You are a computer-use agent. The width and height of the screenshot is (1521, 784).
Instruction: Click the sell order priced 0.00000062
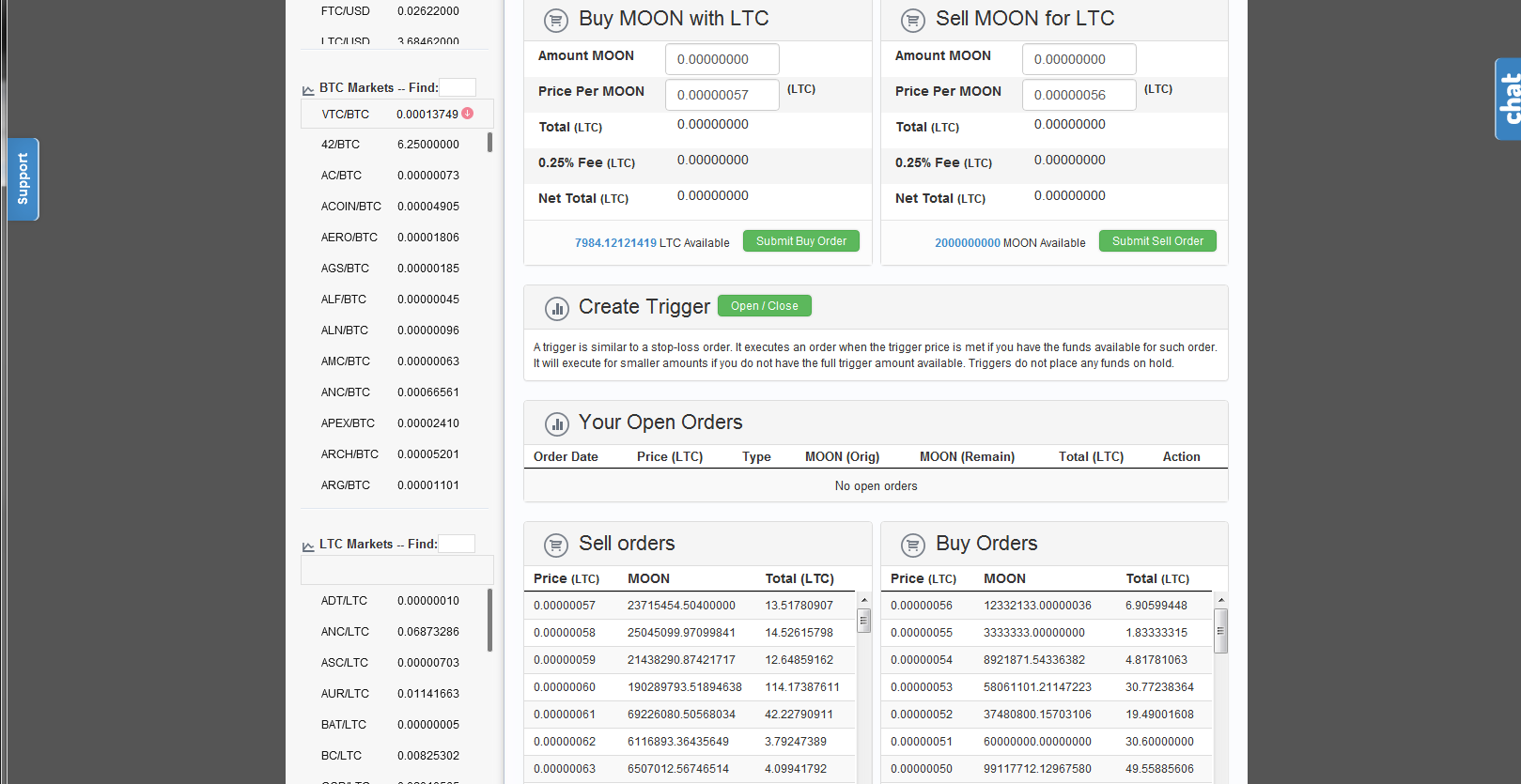coord(690,742)
